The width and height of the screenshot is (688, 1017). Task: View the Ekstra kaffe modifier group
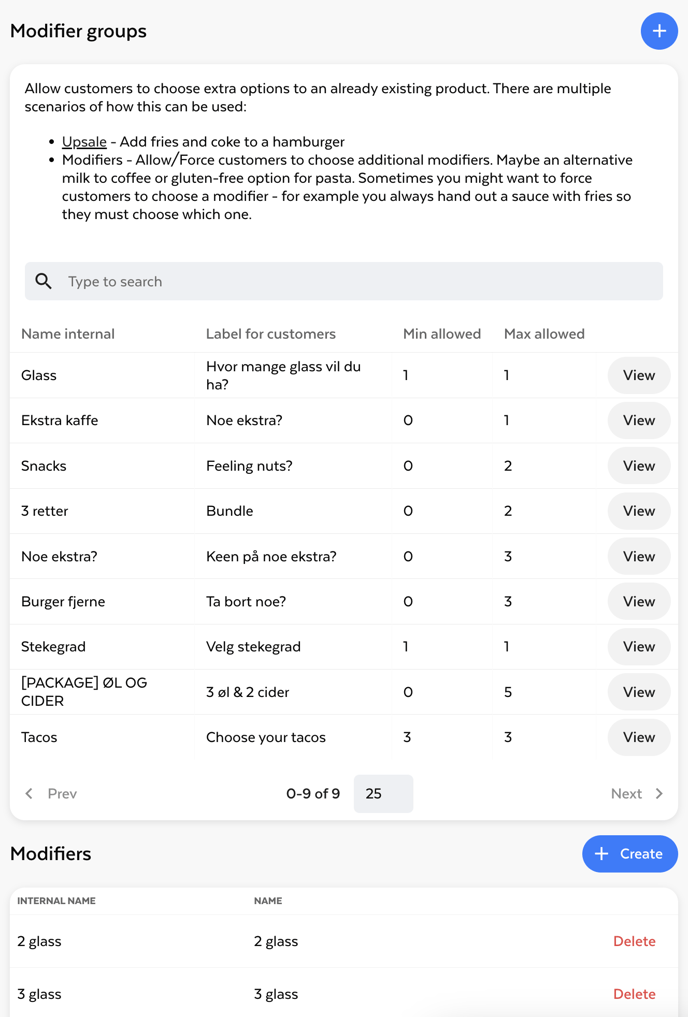(x=638, y=420)
